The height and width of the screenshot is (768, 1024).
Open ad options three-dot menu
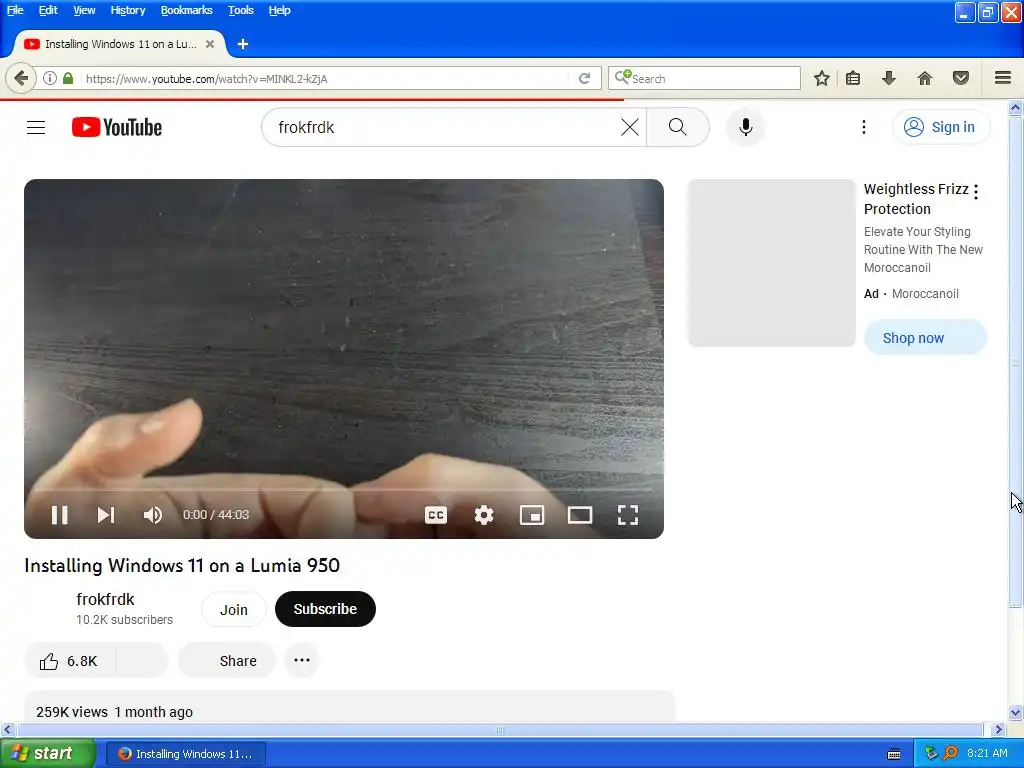click(x=976, y=191)
